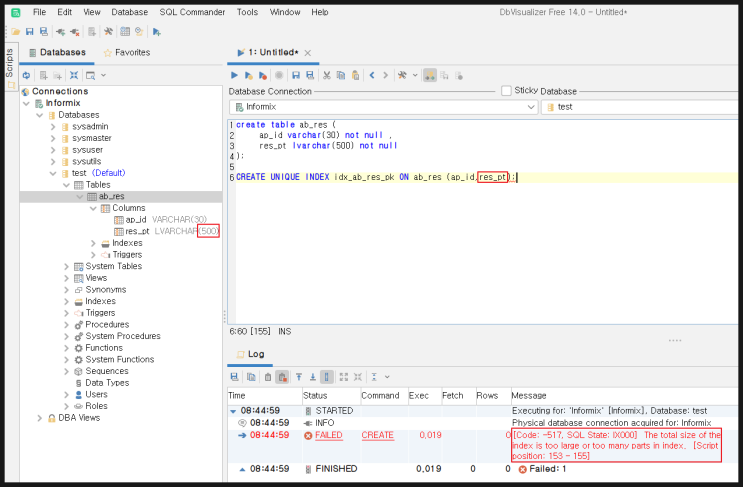
Task: Click the clear log trash icon
Action: tap(268, 377)
